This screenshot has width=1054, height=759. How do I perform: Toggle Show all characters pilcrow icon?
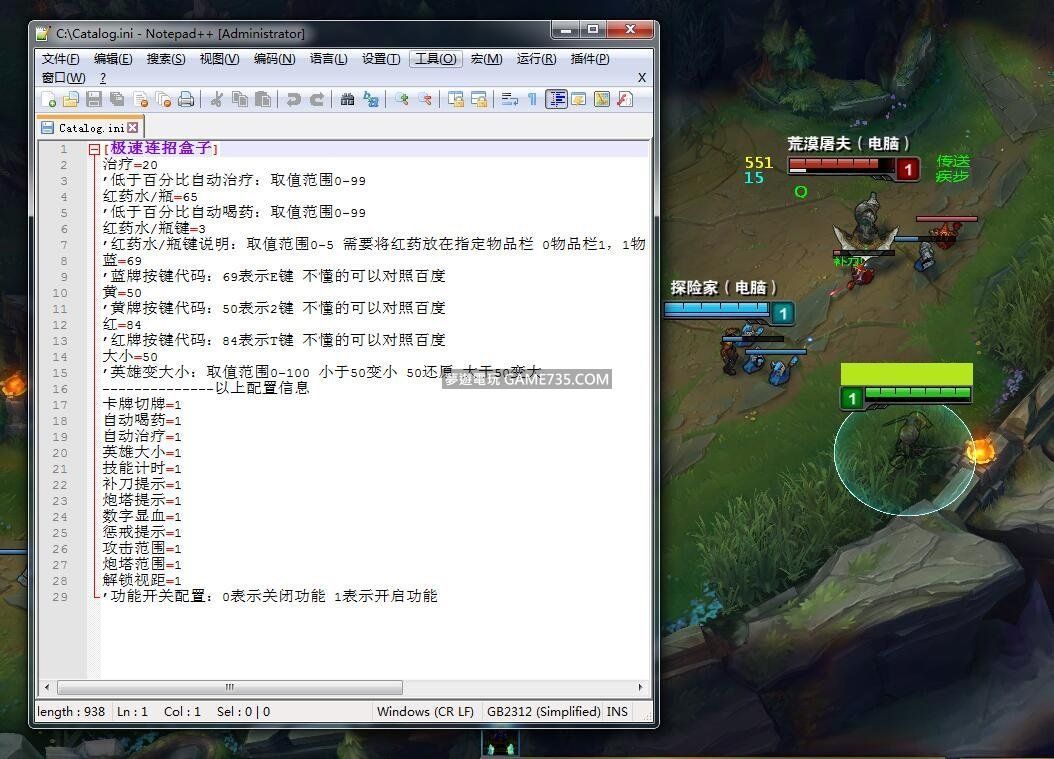(x=532, y=100)
